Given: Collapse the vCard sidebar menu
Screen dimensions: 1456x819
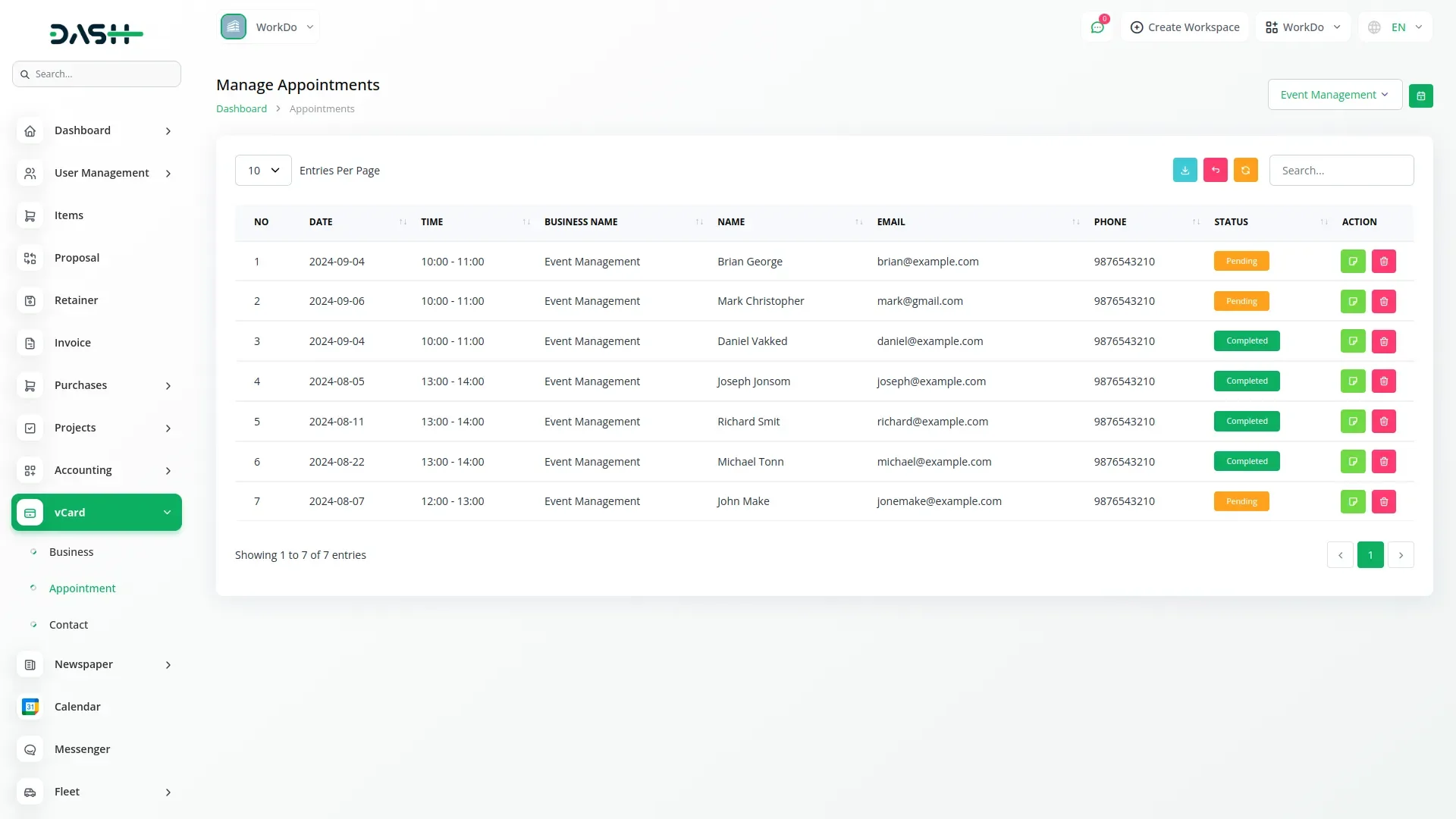Looking at the screenshot, I should click(x=97, y=513).
